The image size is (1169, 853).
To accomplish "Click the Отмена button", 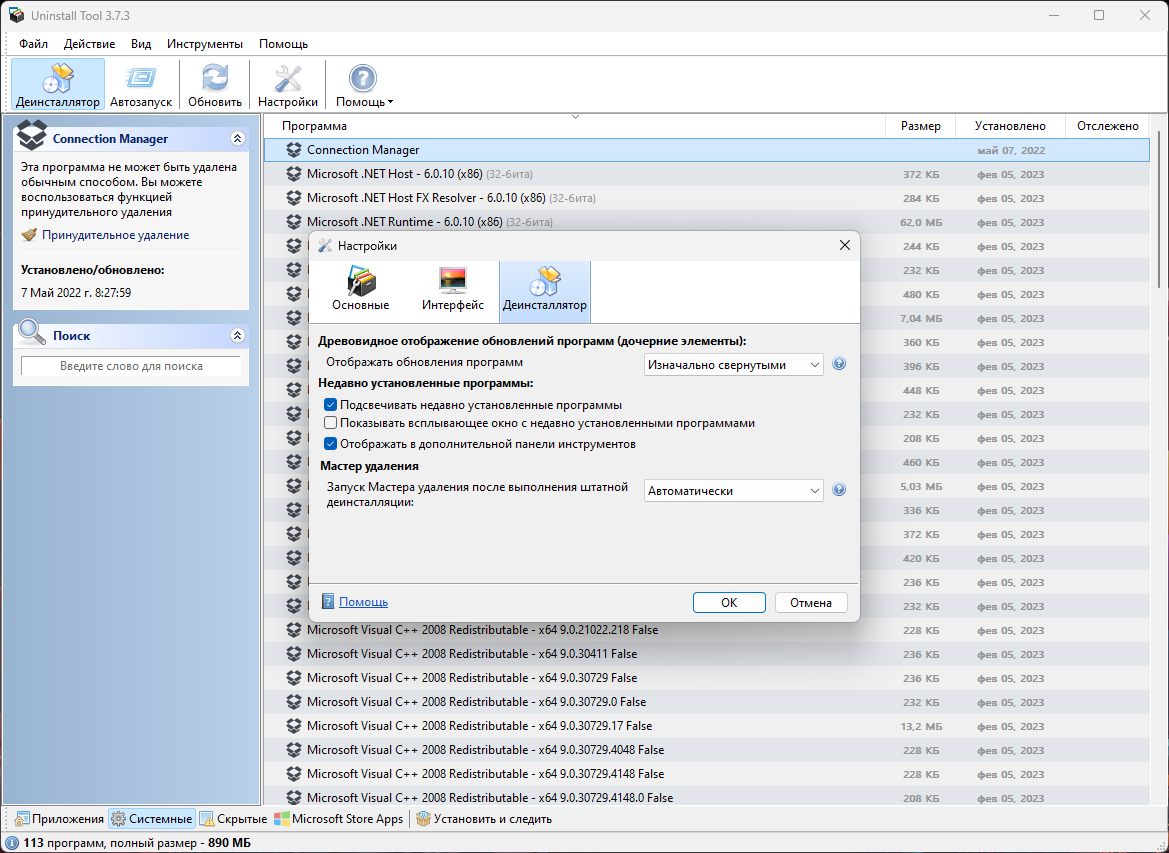I will pos(811,602).
